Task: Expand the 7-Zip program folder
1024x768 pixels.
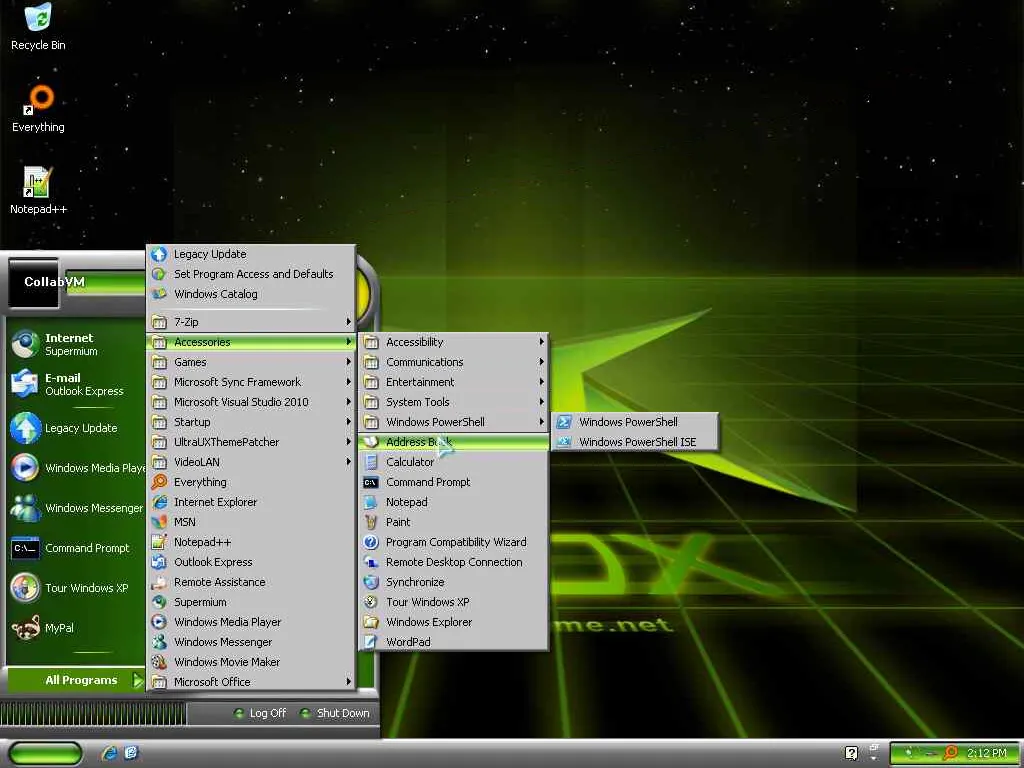Action: (251, 322)
